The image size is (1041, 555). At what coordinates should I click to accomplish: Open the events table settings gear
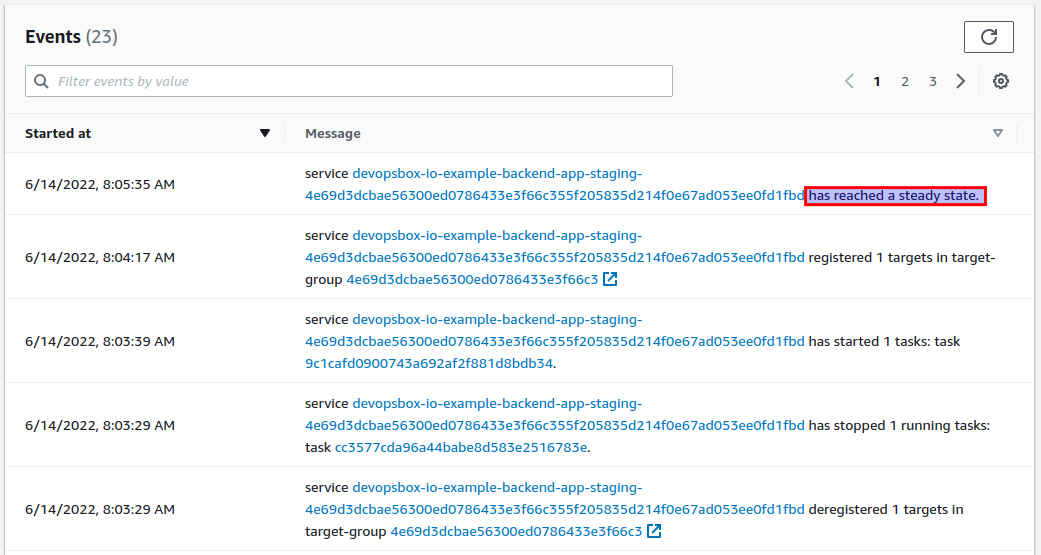pyautogui.click(x=1000, y=81)
